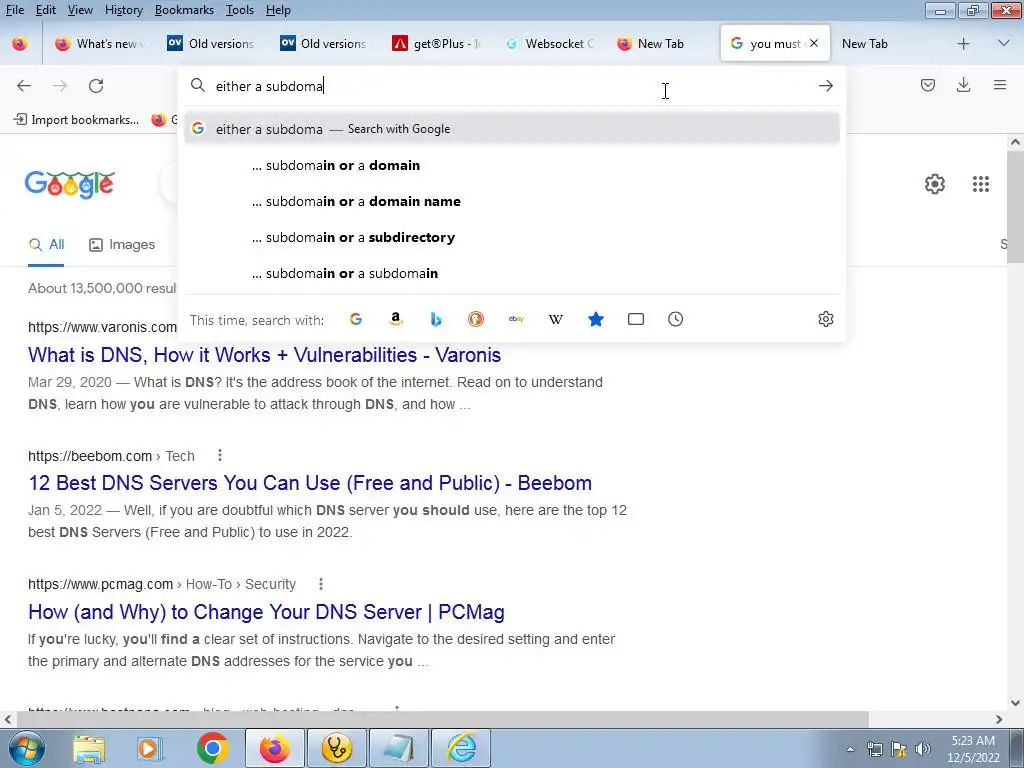Image resolution: width=1024 pixels, height=768 pixels.
Task: Launch Chrome from the taskbar
Action: [x=212, y=748]
